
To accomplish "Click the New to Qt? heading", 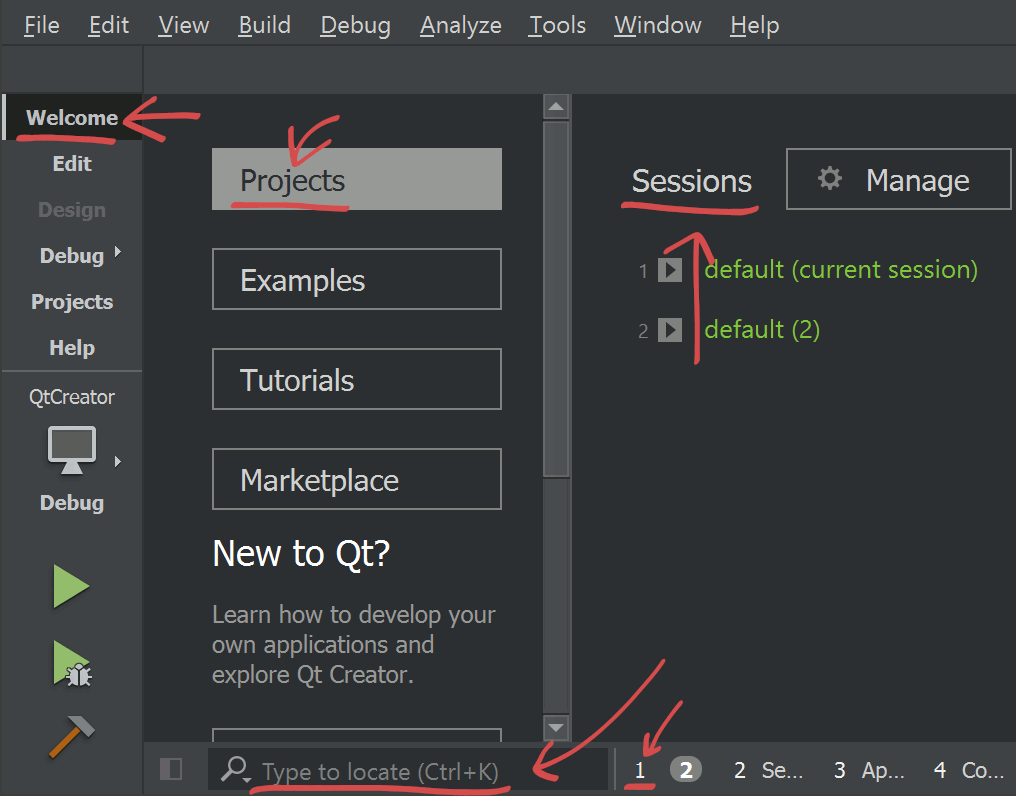I will click(301, 554).
